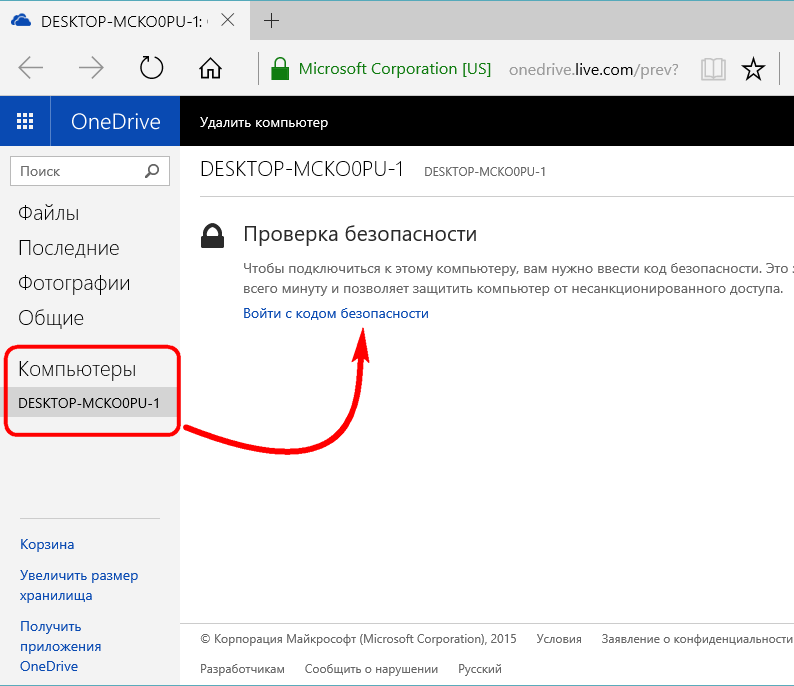The image size is (794, 686).
Task: Change language via Русский footer link
Action: 480,669
